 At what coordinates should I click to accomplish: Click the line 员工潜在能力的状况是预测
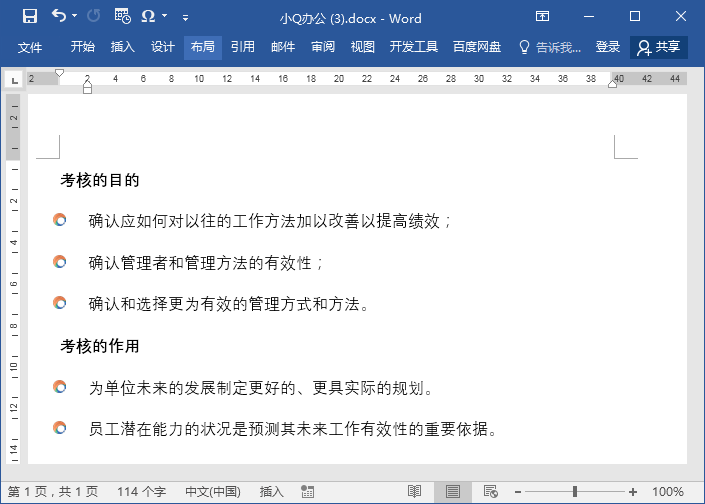[x=293, y=429]
